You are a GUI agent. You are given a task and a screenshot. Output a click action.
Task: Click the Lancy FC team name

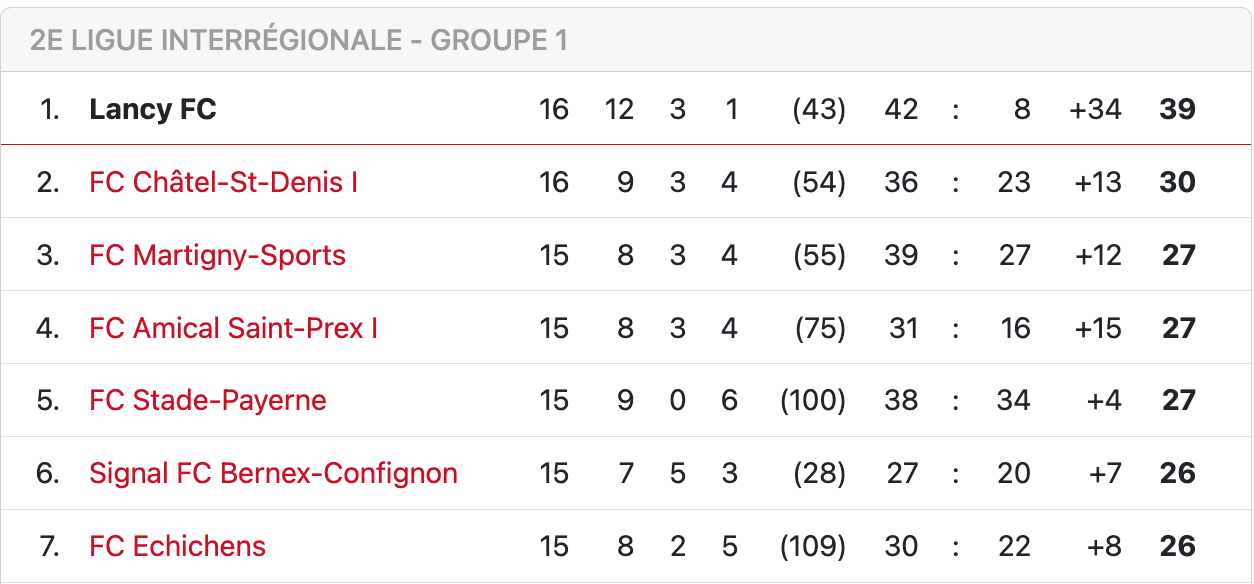point(152,109)
